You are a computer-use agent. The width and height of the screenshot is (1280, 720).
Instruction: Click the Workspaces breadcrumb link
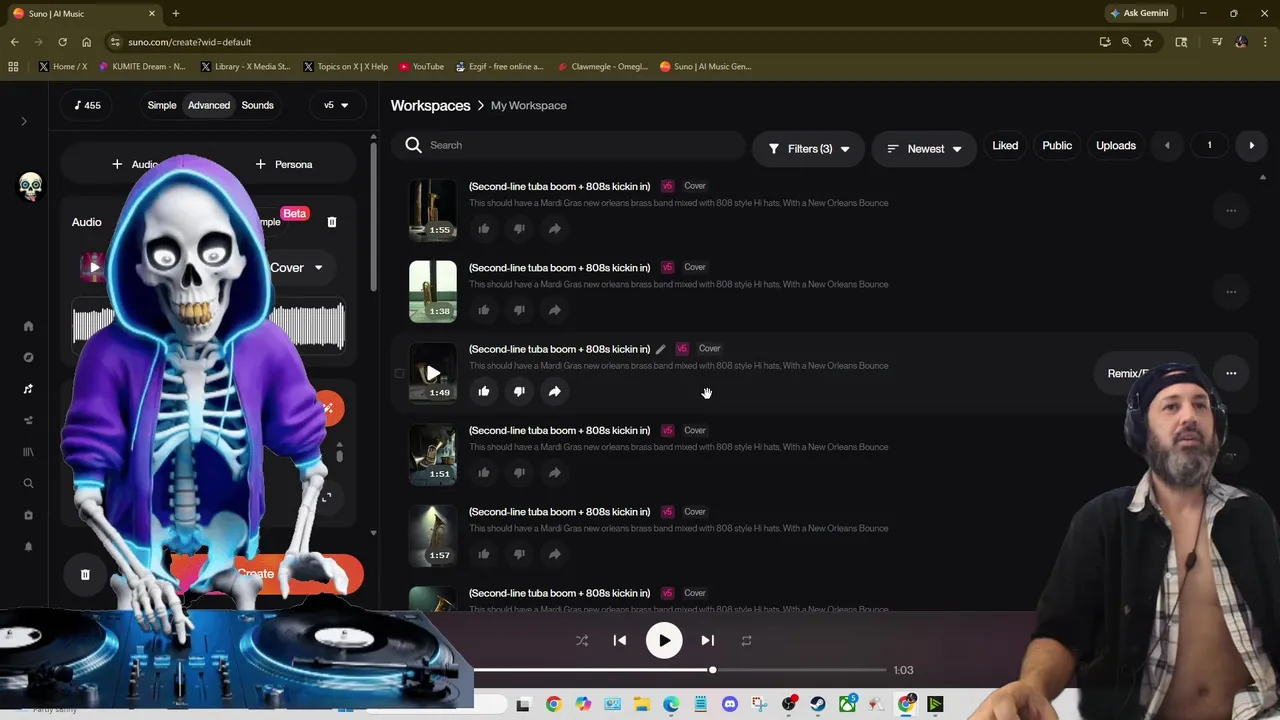430,105
